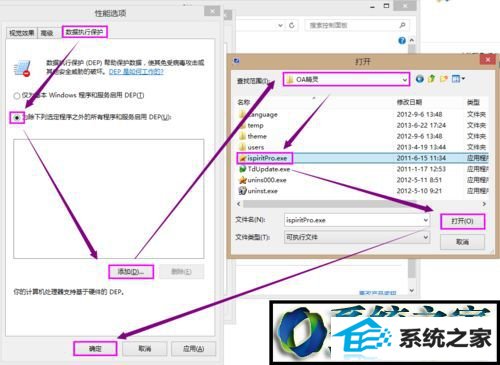This screenshot has width=500, height=365.
Task: Click 取消 in the Performance Options dialog
Action: [145, 349]
